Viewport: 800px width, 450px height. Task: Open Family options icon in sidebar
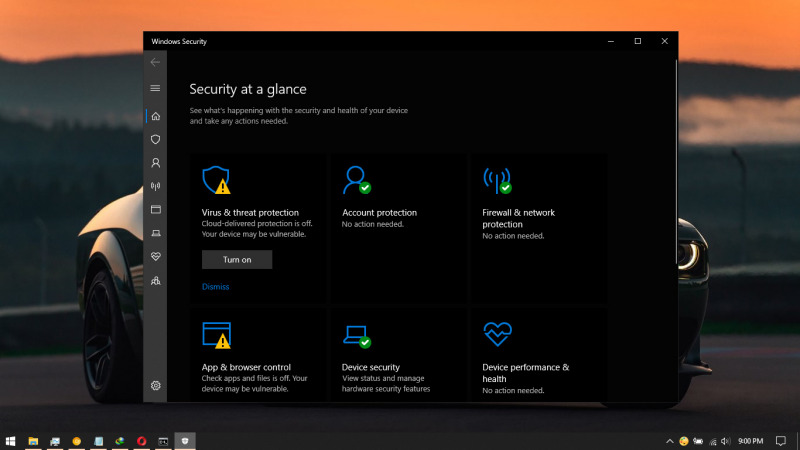point(155,281)
